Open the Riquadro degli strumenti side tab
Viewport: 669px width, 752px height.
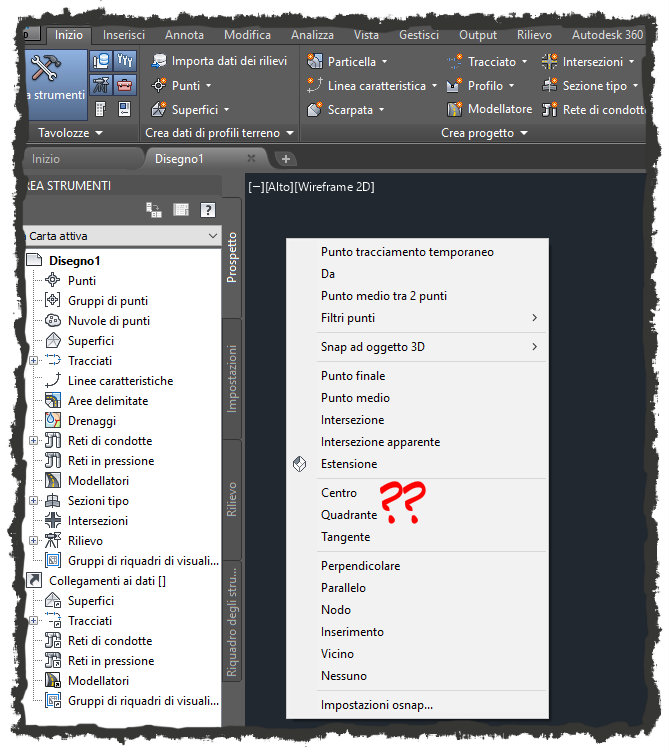coord(232,621)
